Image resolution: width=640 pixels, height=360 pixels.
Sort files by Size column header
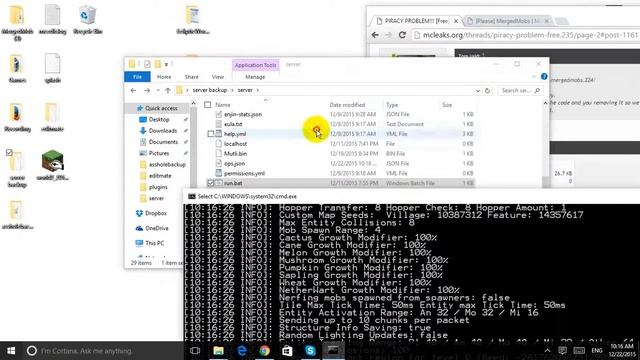click(x=447, y=105)
